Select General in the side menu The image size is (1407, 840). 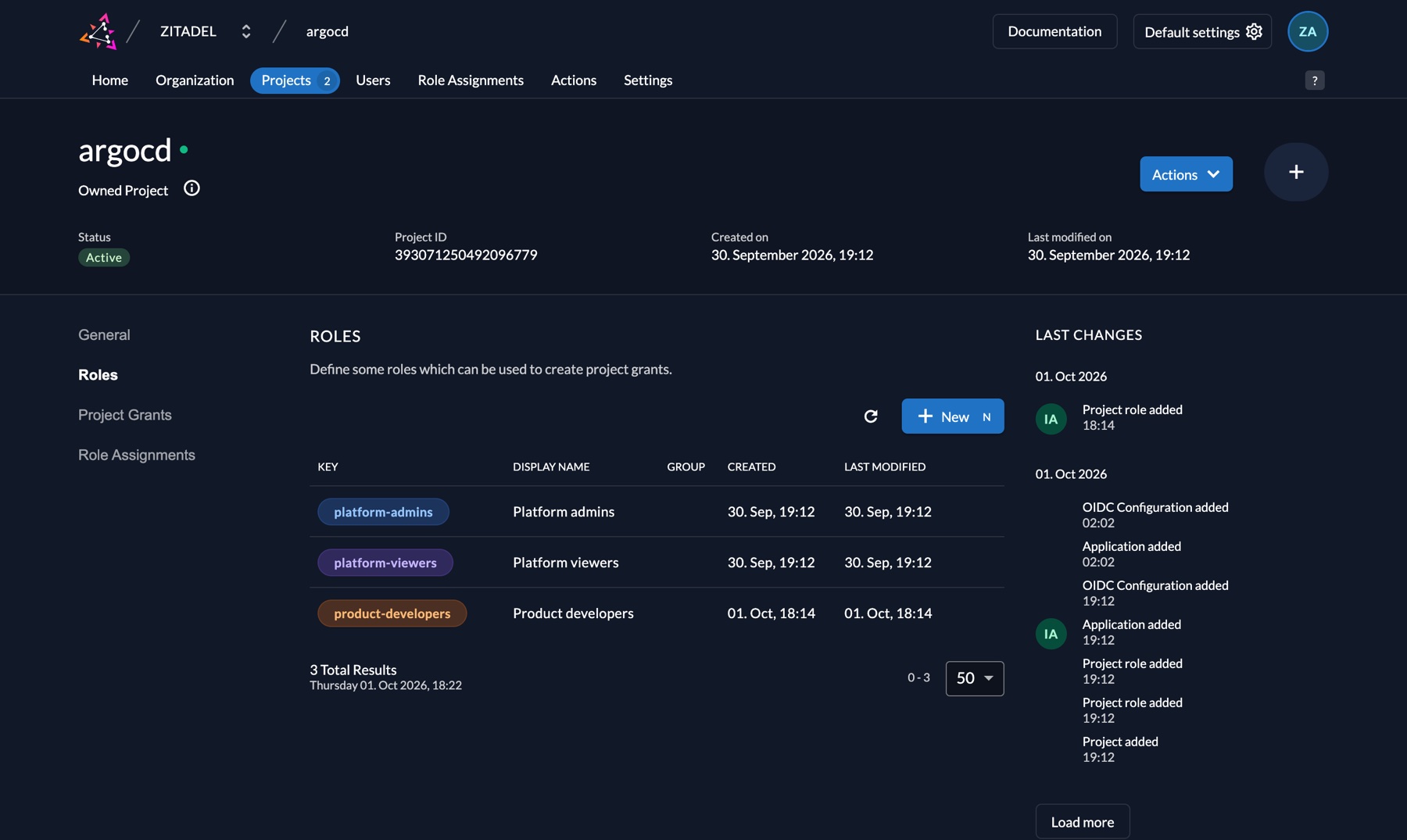[104, 335]
